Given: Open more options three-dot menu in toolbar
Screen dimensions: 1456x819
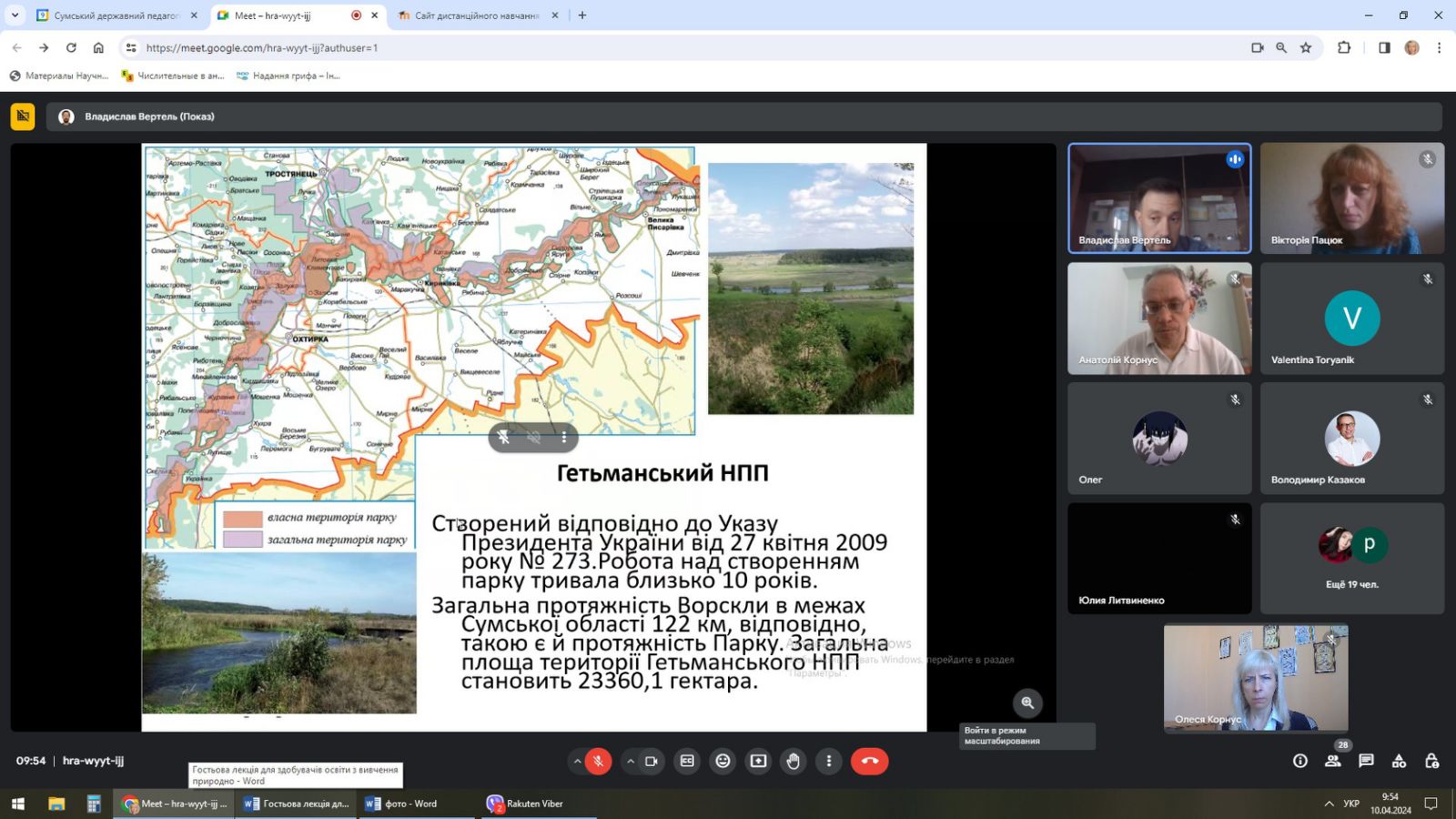Looking at the screenshot, I should pyautogui.click(x=828, y=761).
